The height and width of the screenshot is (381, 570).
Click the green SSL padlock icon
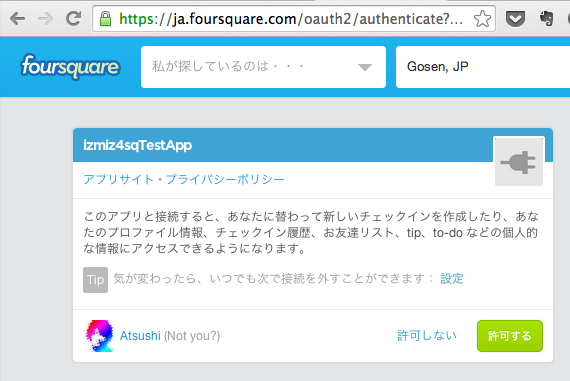(x=105, y=18)
